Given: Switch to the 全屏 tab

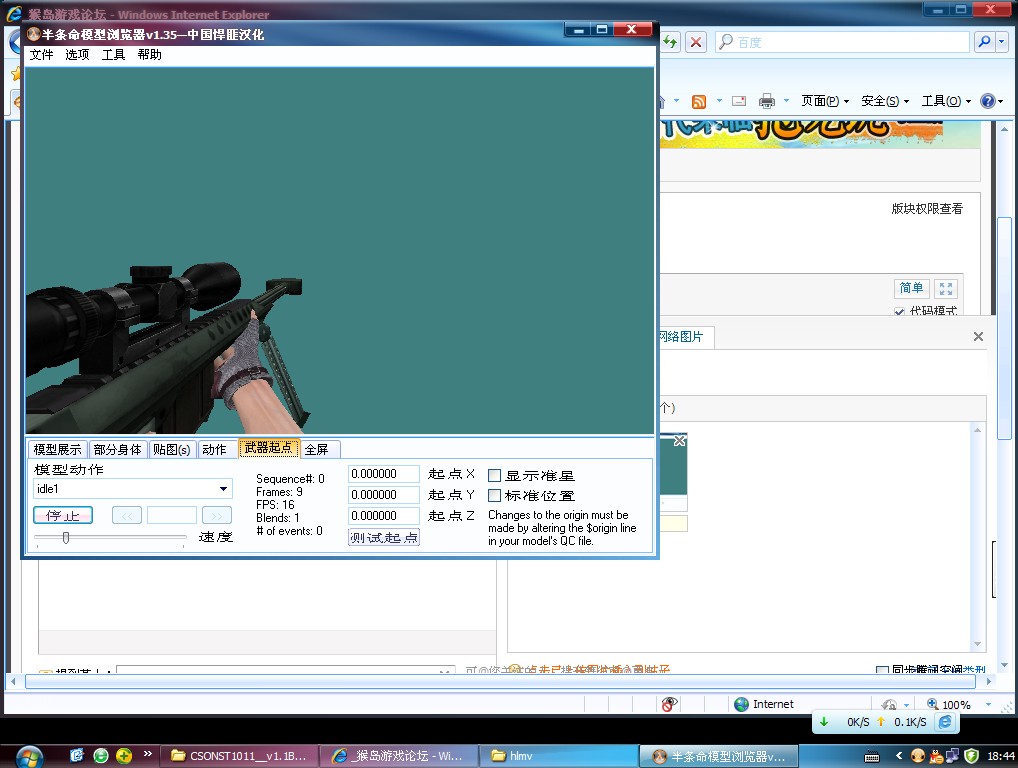Looking at the screenshot, I should pyautogui.click(x=317, y=449).
